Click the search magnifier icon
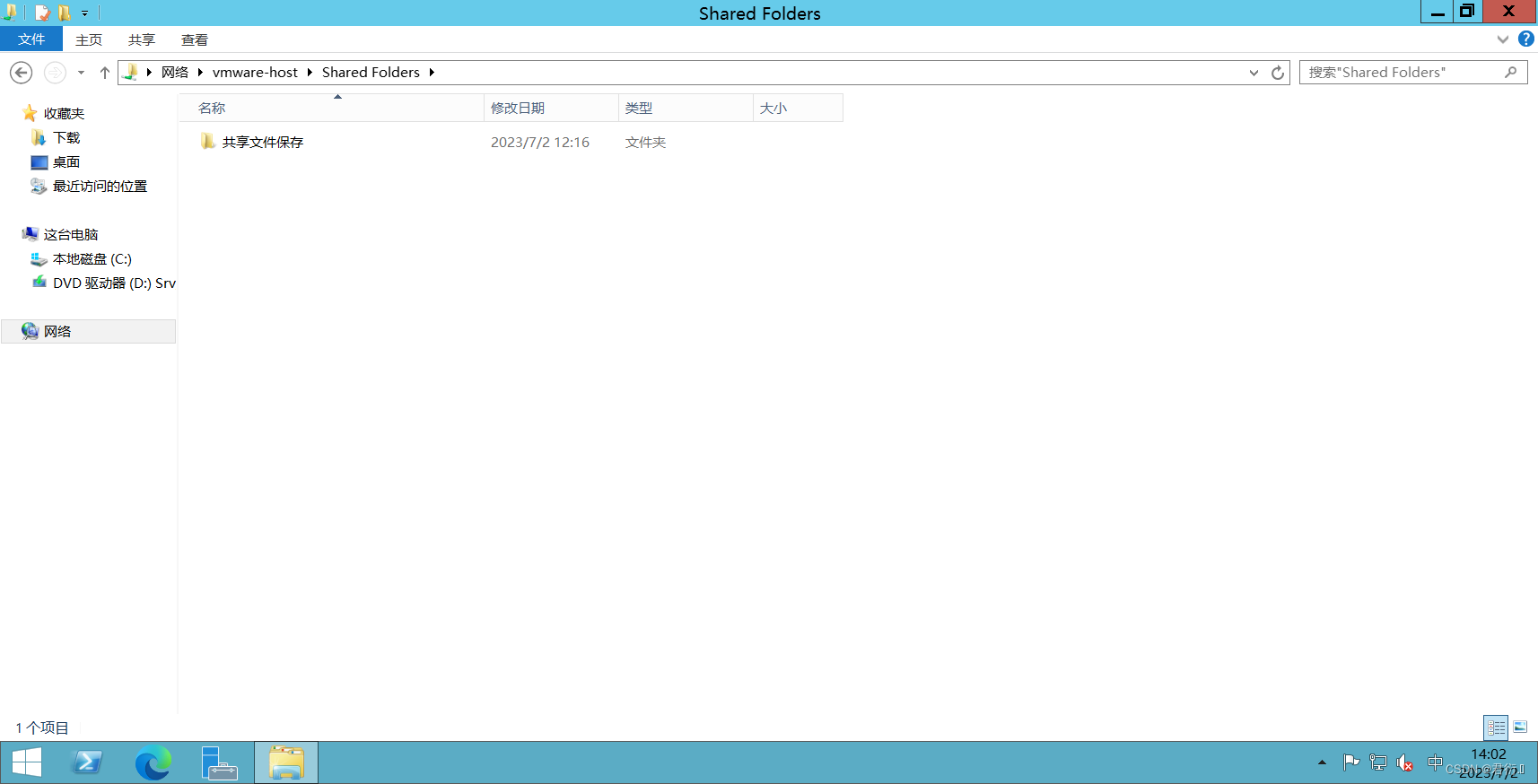This screenshot has width=1538, height=784. pyautogui.click(x=1511, y=73)
